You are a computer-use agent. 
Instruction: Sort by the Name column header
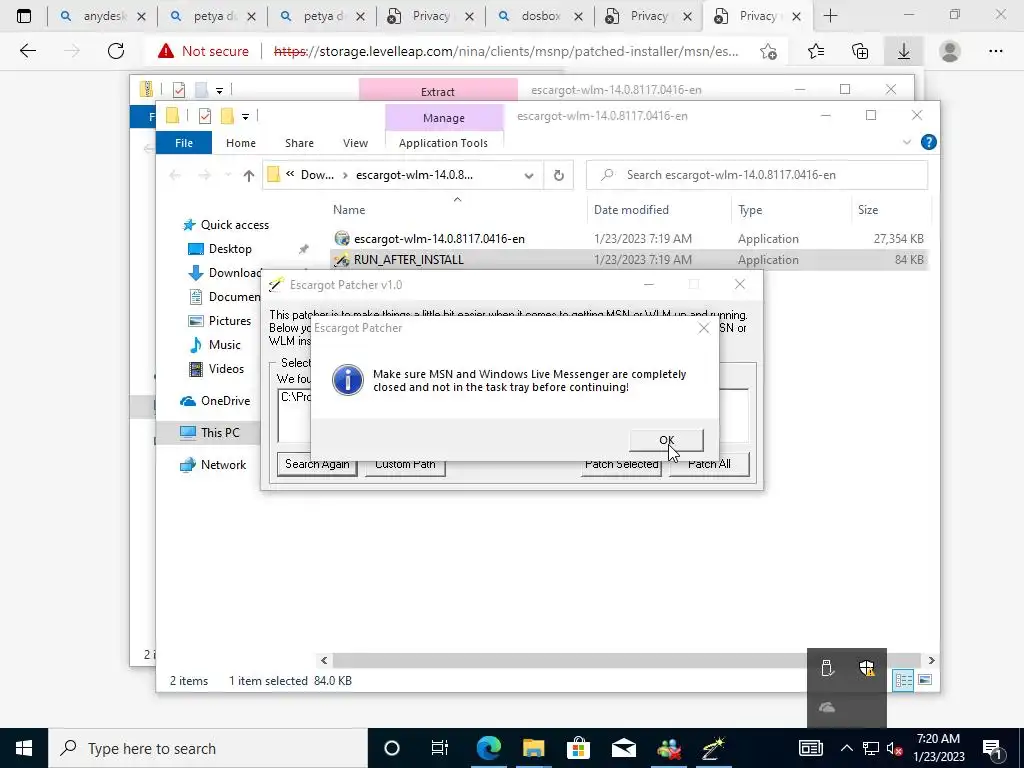[349, 210]
